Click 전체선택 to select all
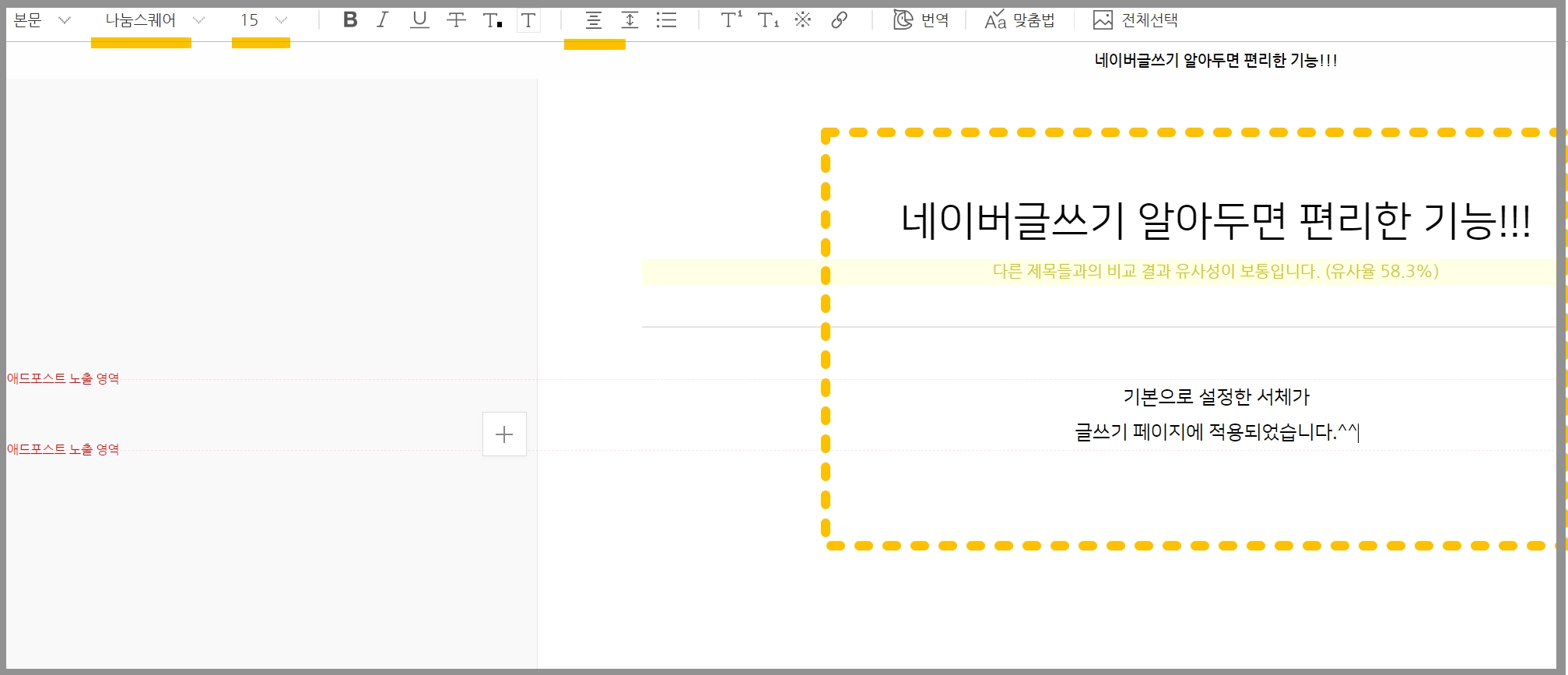Viewport: 1568px width, 675px height. click(x=1135, y=20)
